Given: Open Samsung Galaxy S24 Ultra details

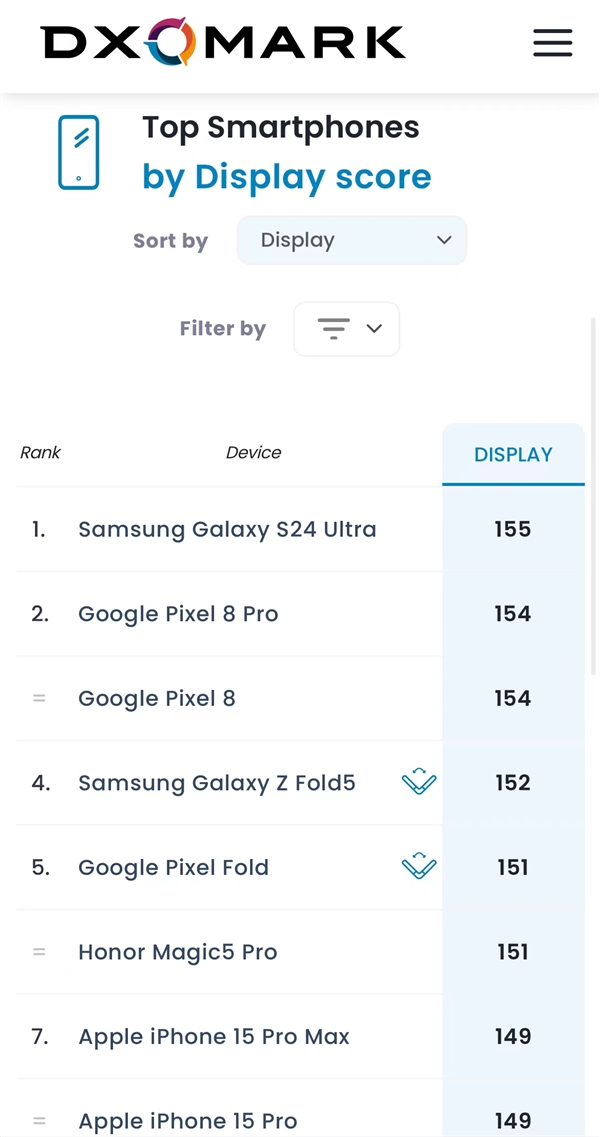Looking at the screenshot, I should pos(227,529).
